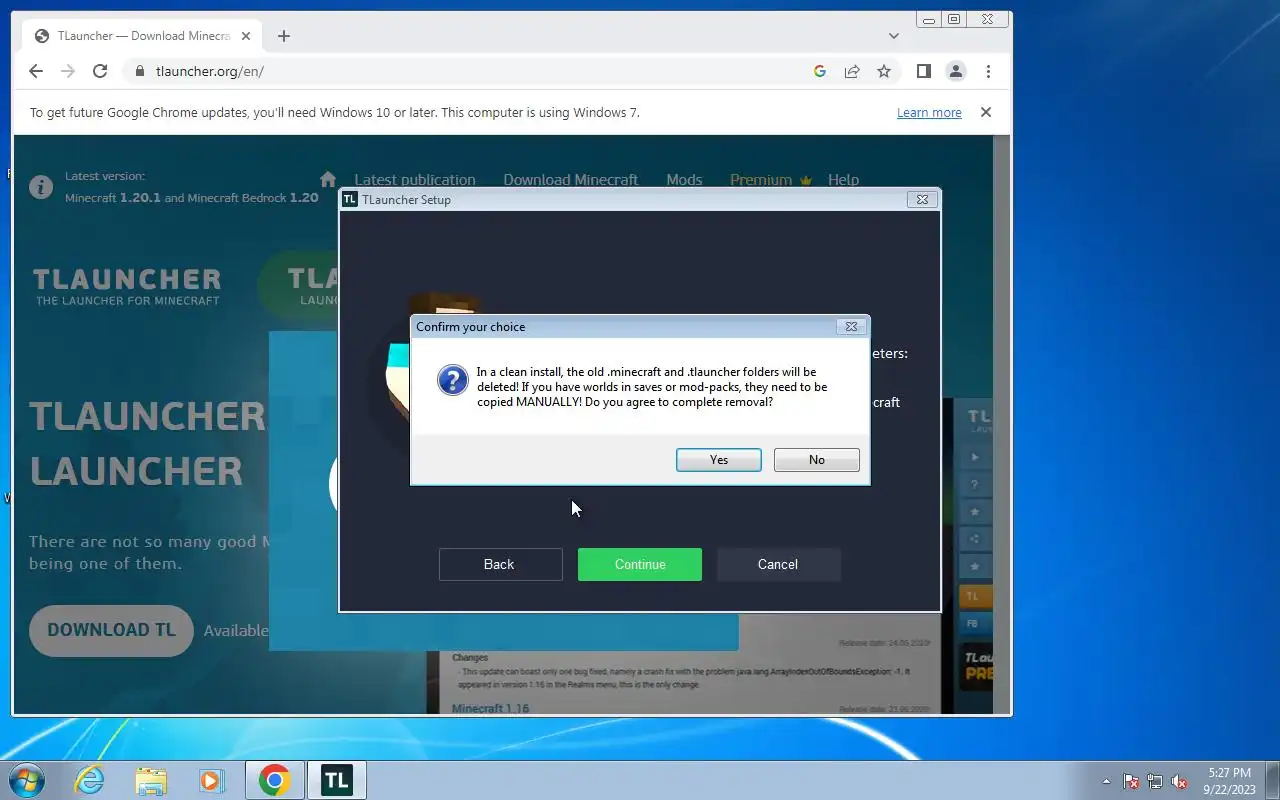
Task: Click the share icon in the launcher preview sidebar
Action: pos(975,540)
